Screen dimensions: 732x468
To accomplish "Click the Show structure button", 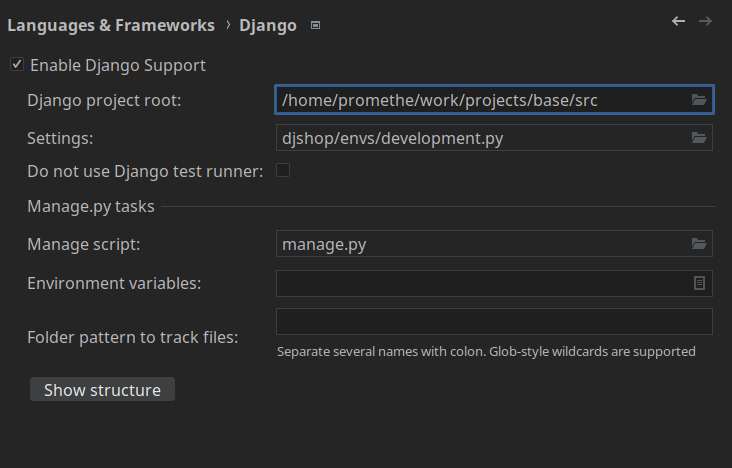I will pyautogui.click(x=102, y=389).
